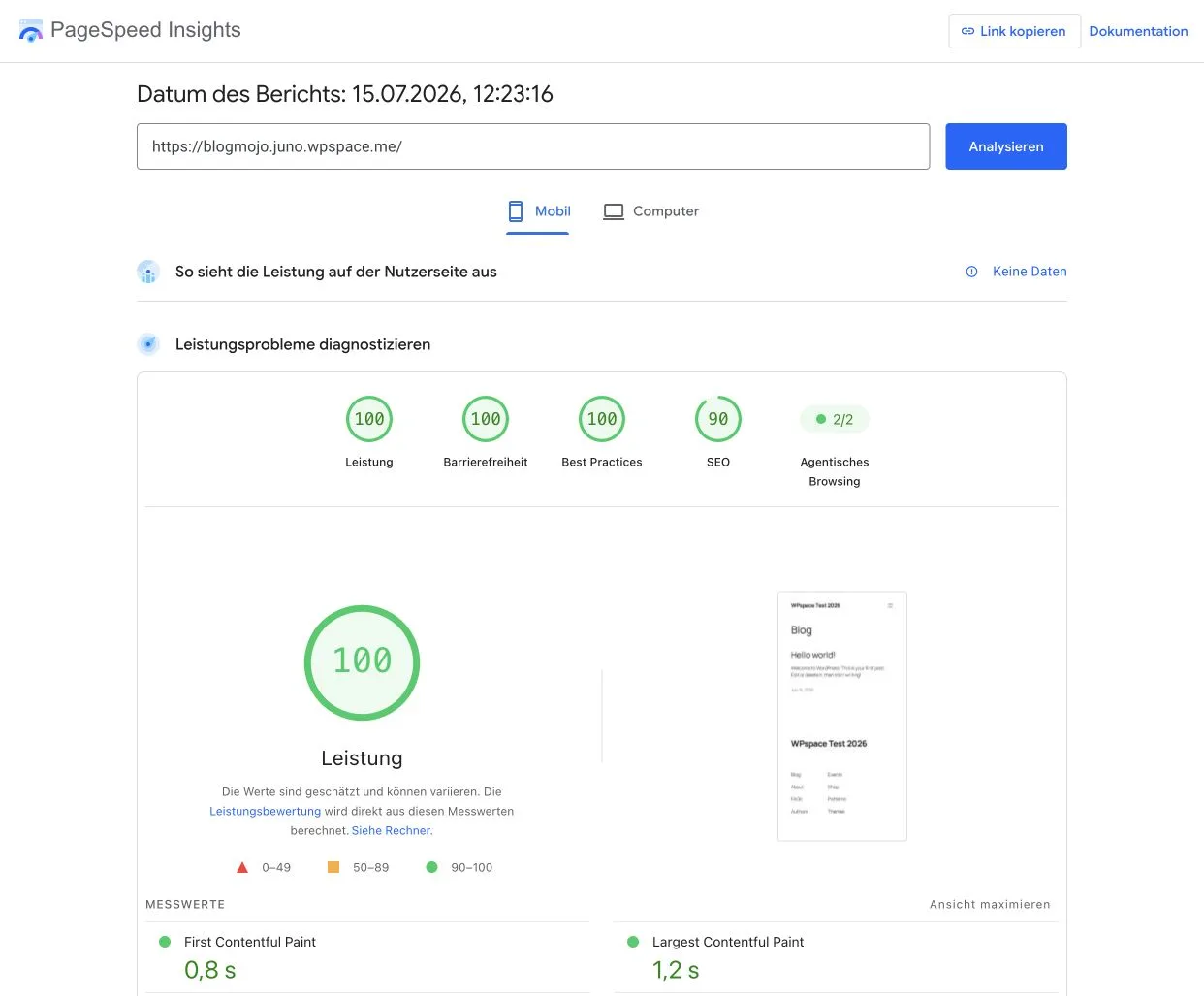Click the large Leistung 100 gauge
This screenshot has width=1204, height=996.
(x=362, y=662)
